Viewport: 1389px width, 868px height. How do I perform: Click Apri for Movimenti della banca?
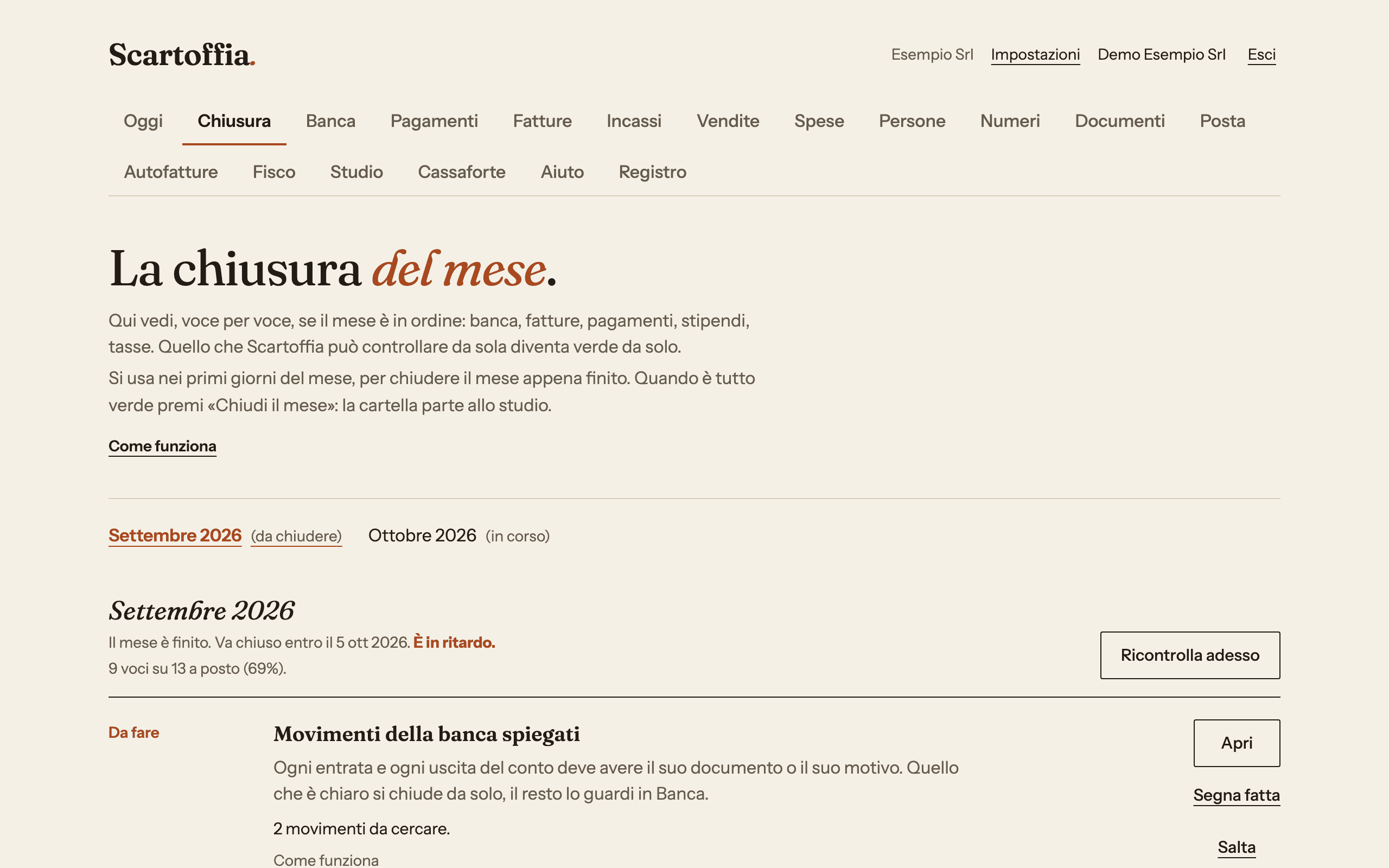pyautogui.click(x=1237, y=743)
